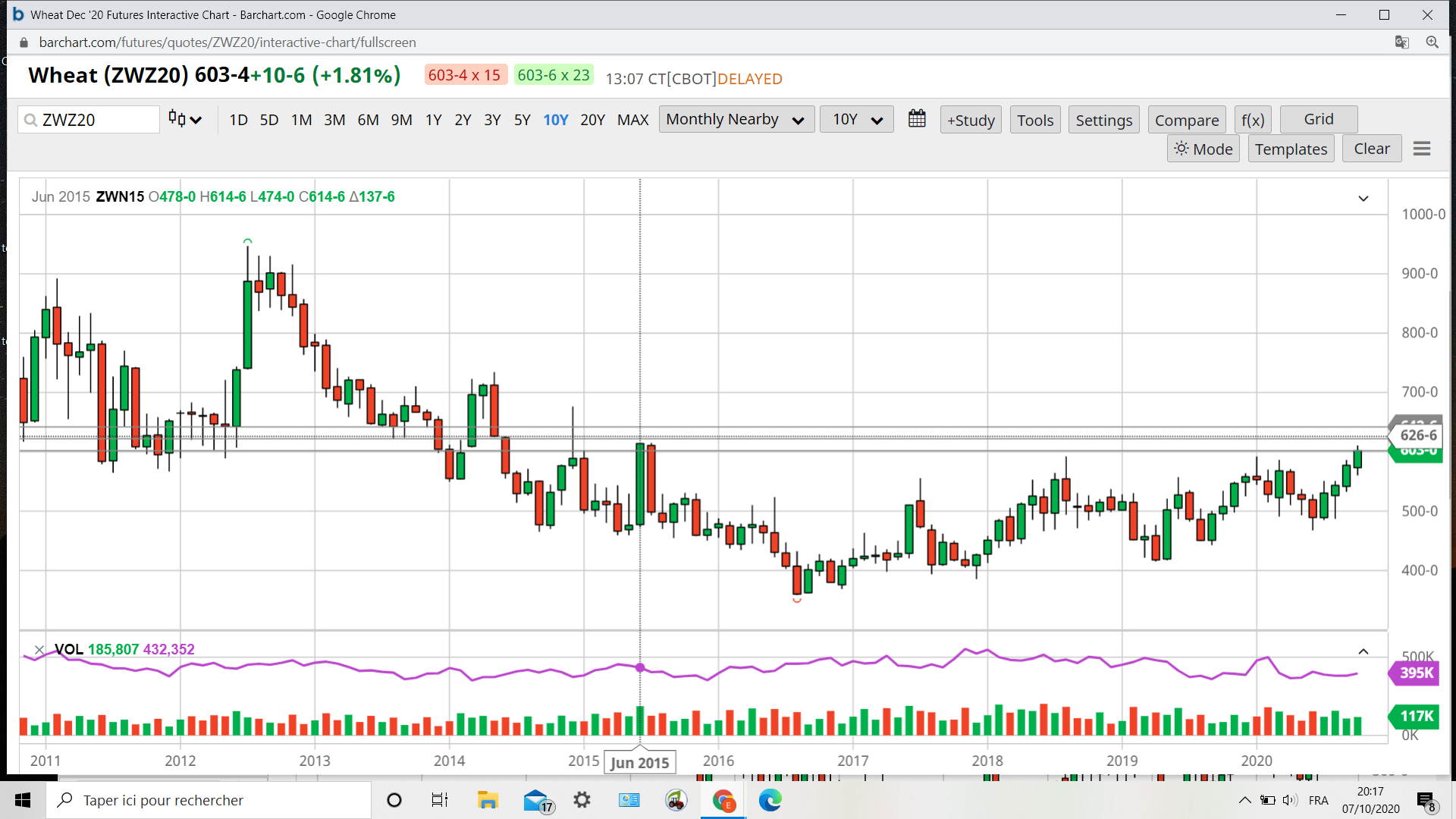Viewport: 1456px width, 819px height.
Task: Open the Mail app in taskbar
Action: point(536,800)
